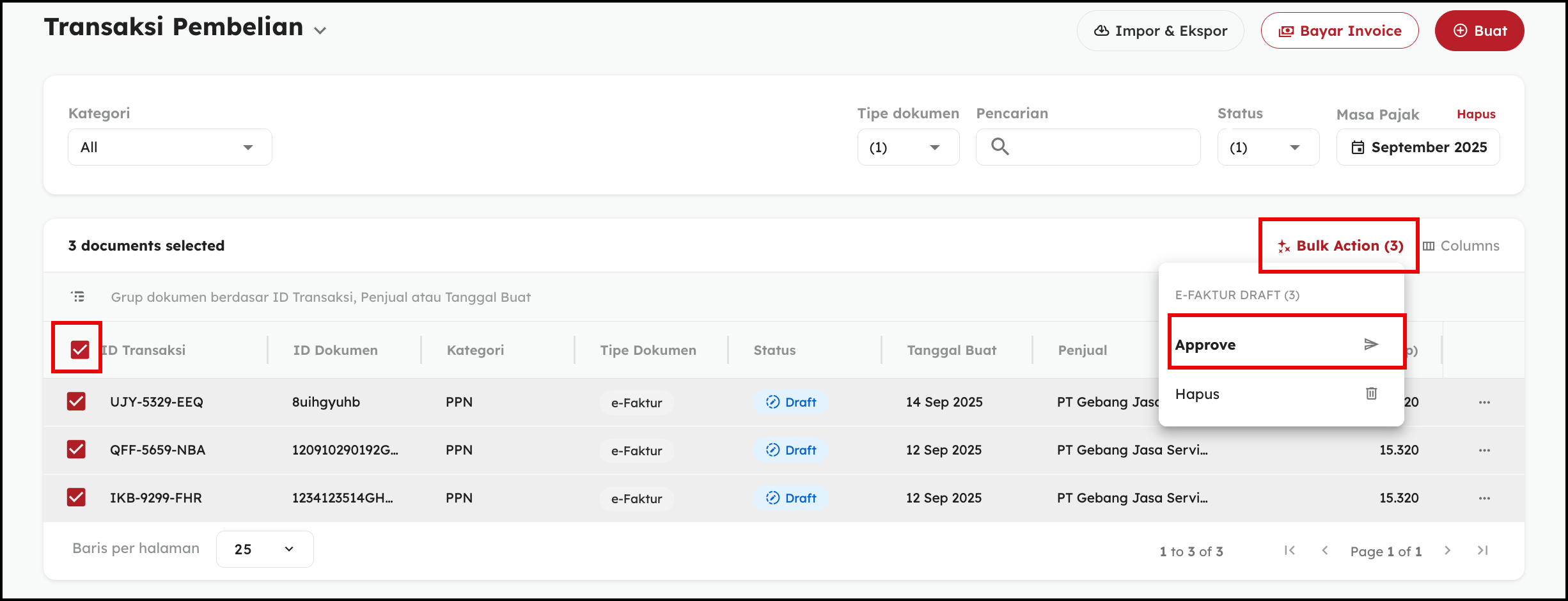Untick the IKB-9299-FHR row checkbox
Image resolution: width=1568 pixels, height=601 pixels.
tap(76, 497)
